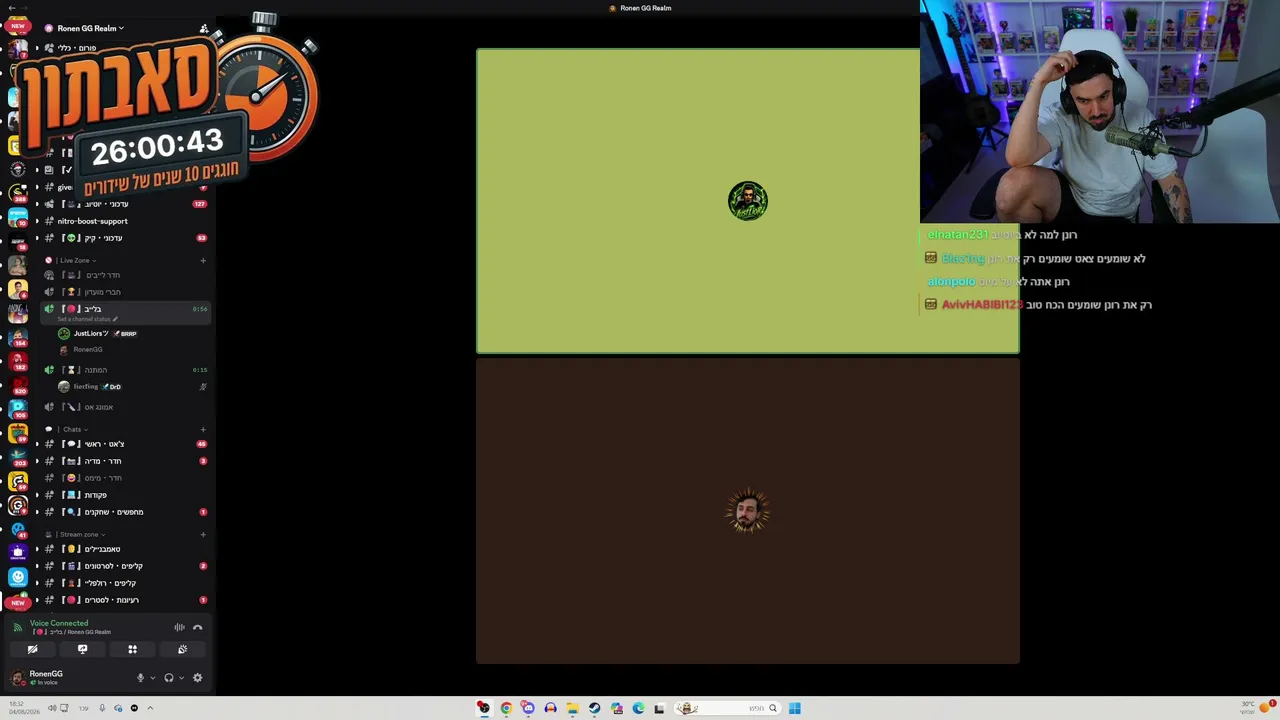
Task: Focus the RonenGG avatar tile in call
Action: (x=748, y=512)
